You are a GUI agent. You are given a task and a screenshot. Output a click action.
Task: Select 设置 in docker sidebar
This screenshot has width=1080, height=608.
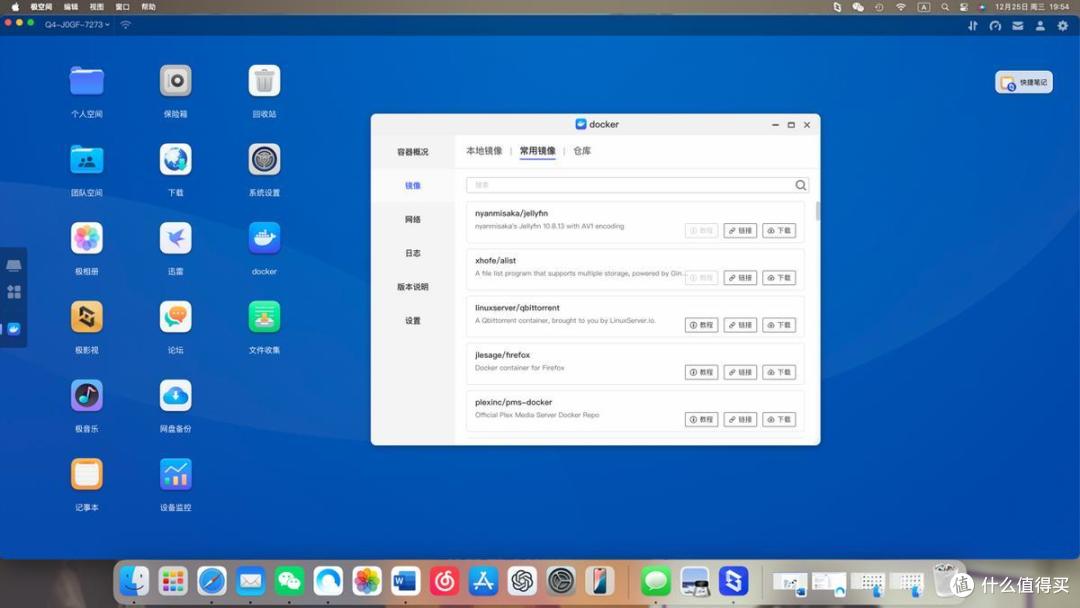pyautogui.click(x=413, y=321)
